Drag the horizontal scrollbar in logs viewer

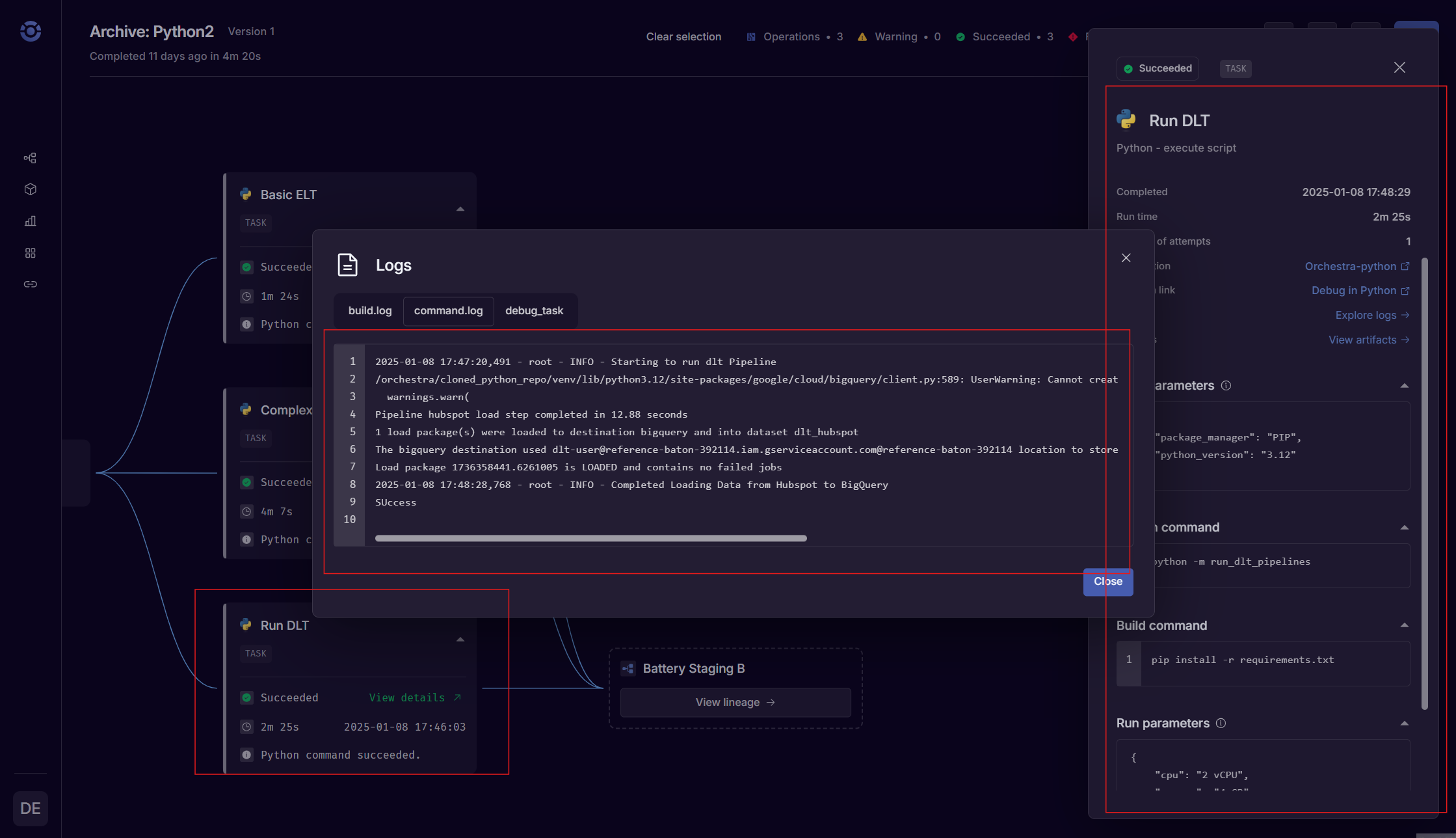coord(590,538)
